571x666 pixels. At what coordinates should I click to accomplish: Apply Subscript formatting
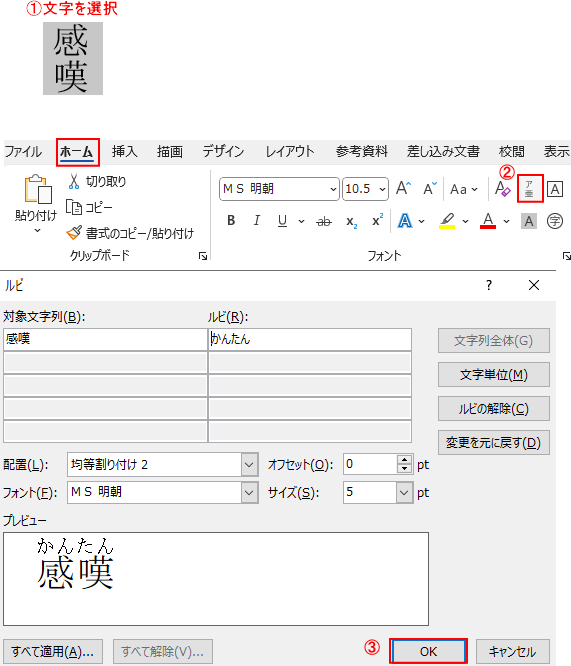pyautogui.click(x=351, y=221)
